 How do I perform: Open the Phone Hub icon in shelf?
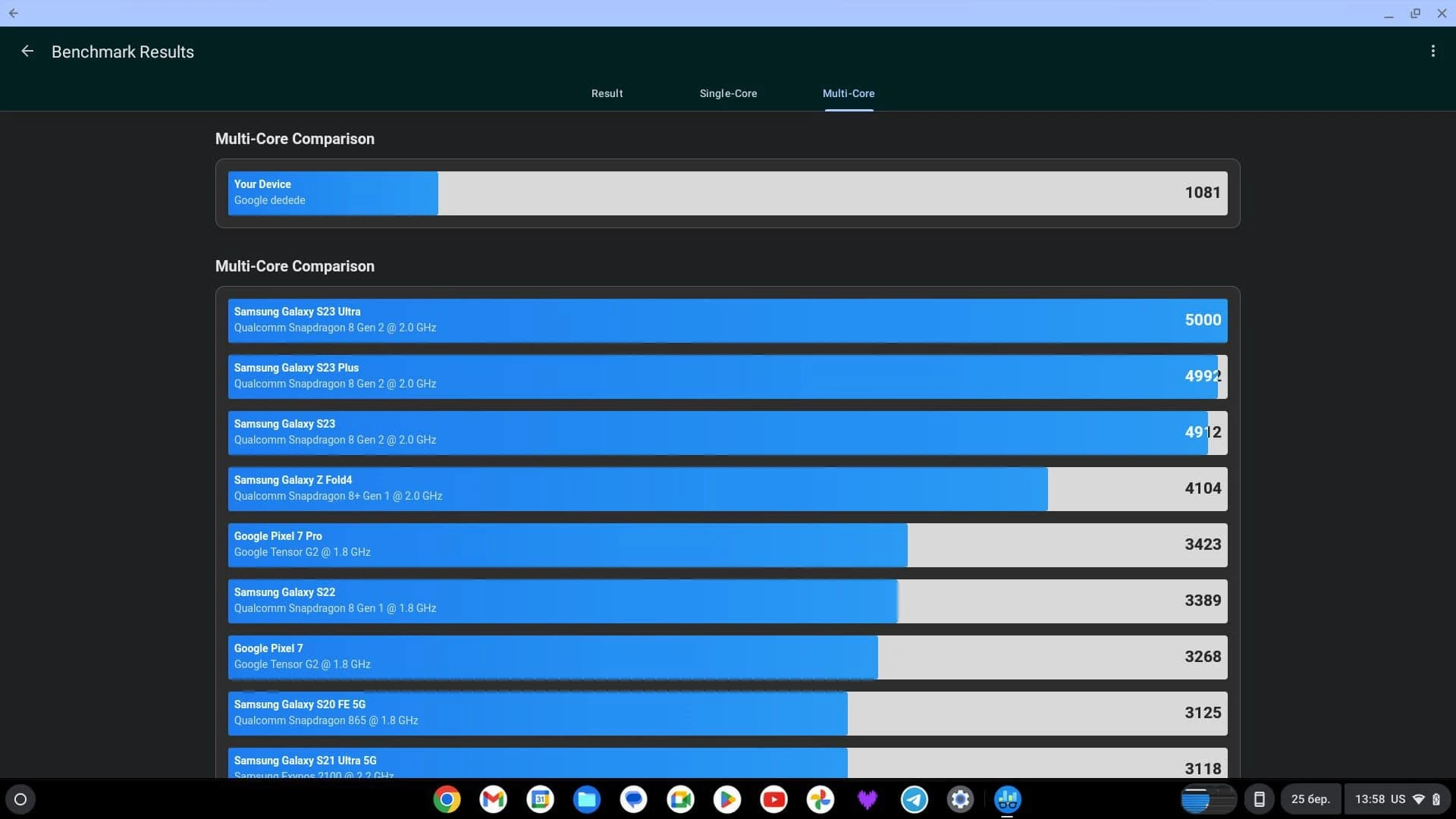coord(1259,799)
